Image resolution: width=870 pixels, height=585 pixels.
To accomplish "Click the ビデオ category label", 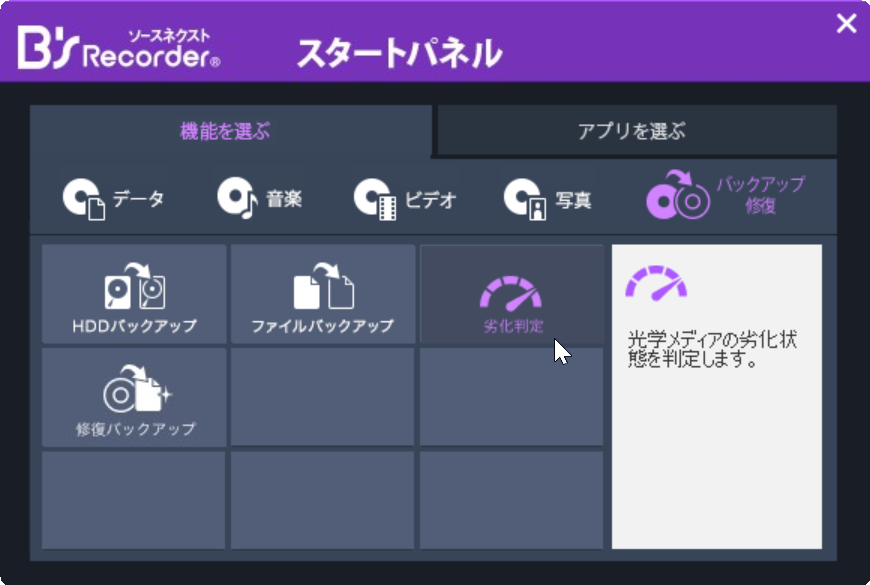I will (x=431, y=199).
